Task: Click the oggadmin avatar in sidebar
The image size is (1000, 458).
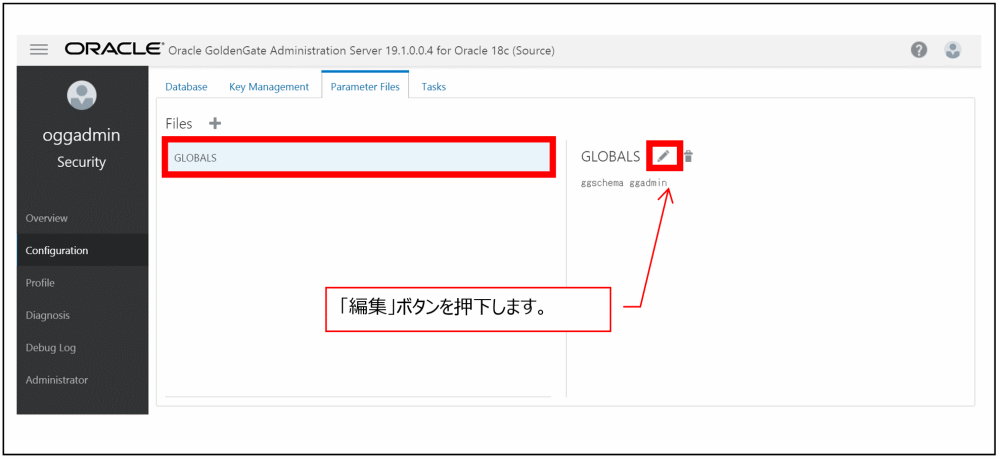Action: (x=82, y=96)
